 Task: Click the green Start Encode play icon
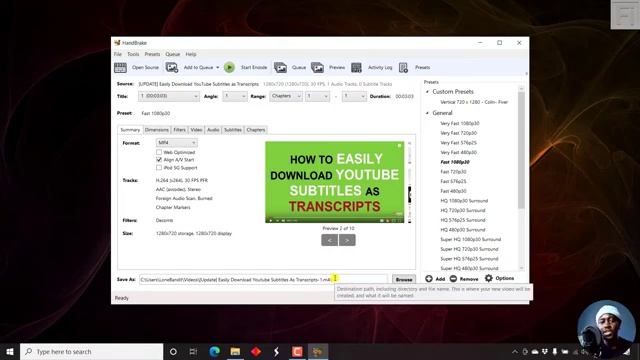(229, 67)
